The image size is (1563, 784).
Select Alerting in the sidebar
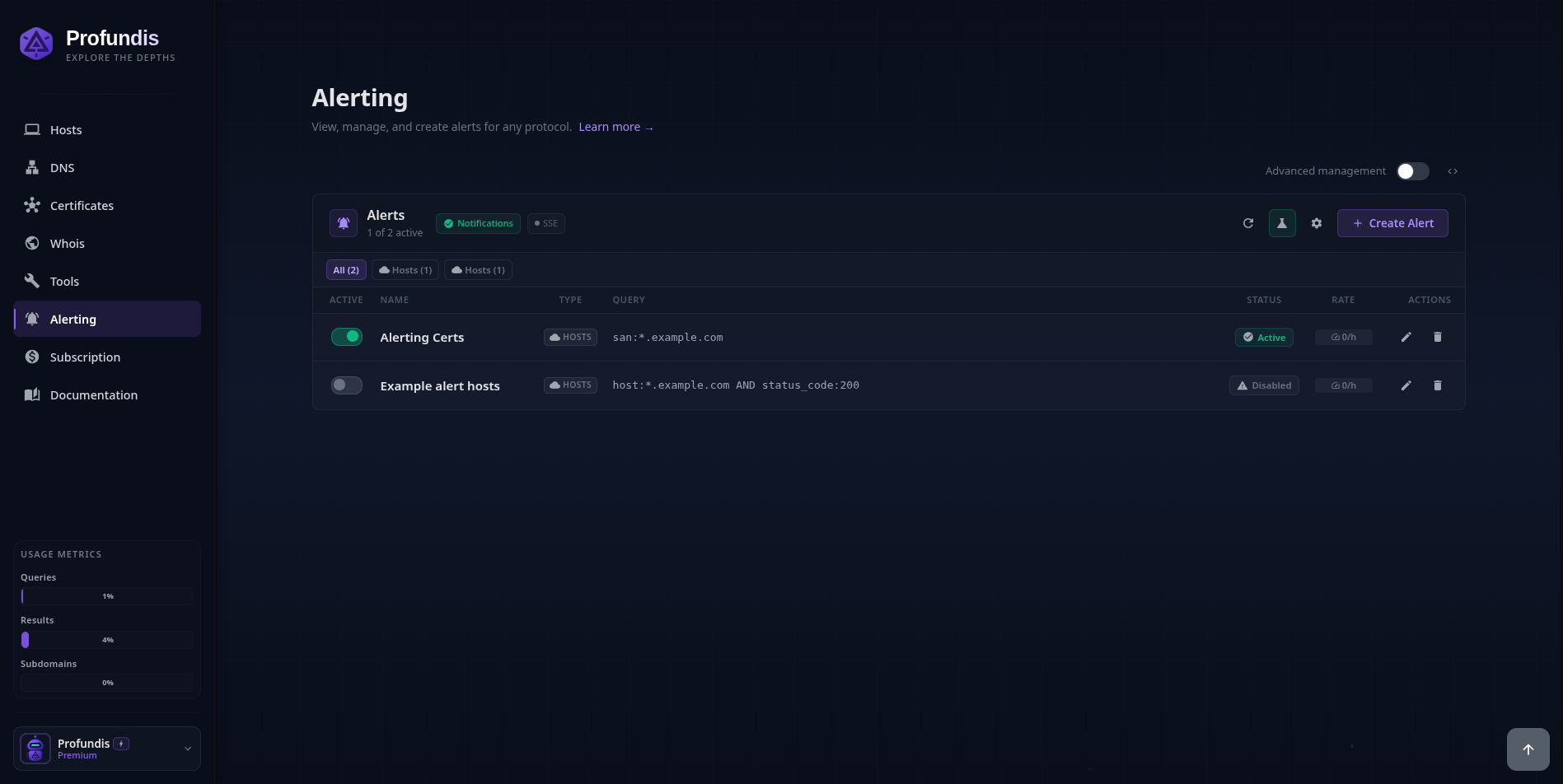[107, 320]
